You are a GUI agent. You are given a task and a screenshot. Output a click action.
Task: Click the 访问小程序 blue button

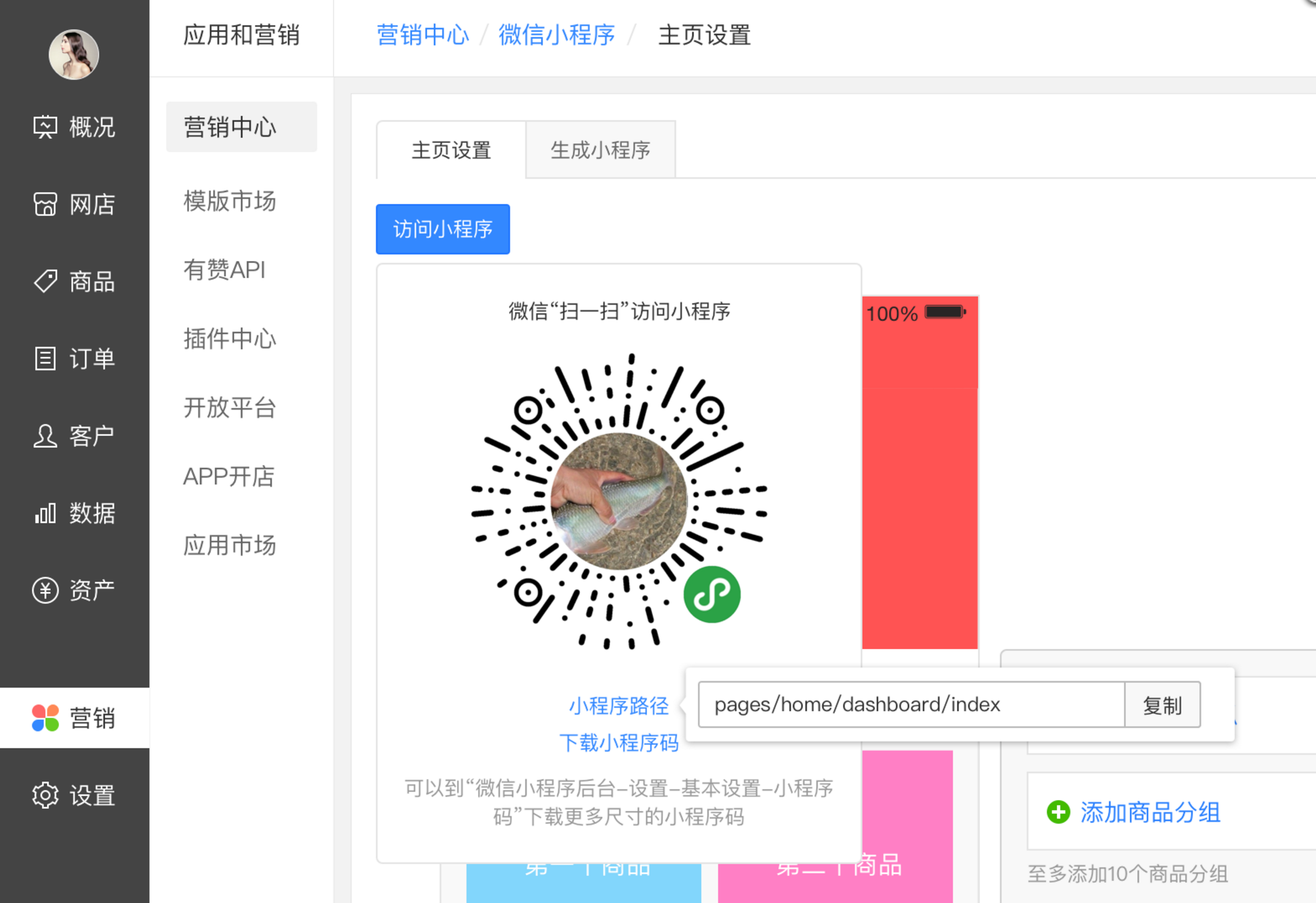443,229
